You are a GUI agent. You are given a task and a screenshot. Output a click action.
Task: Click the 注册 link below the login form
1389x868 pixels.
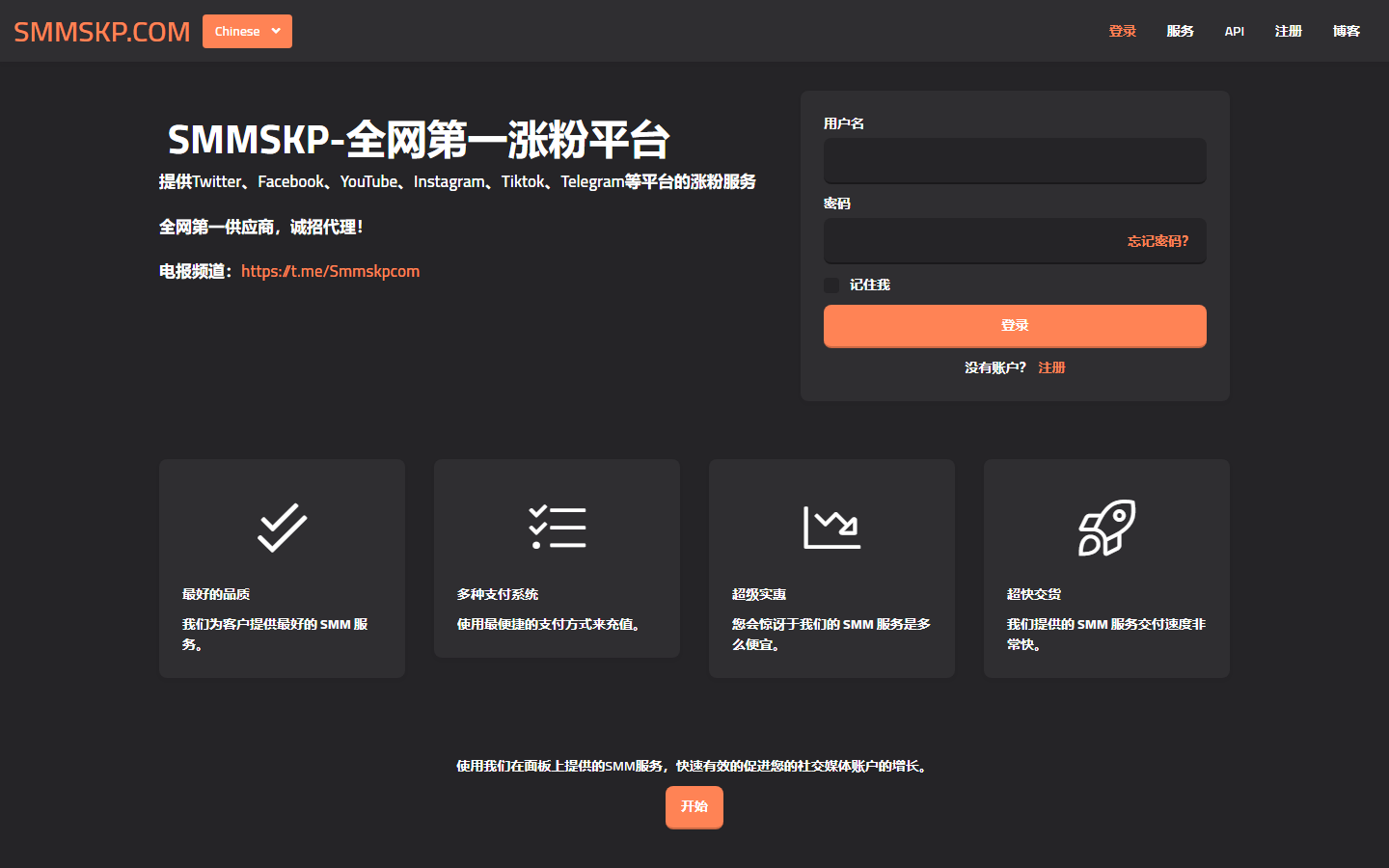click(x=1051, y=367)
